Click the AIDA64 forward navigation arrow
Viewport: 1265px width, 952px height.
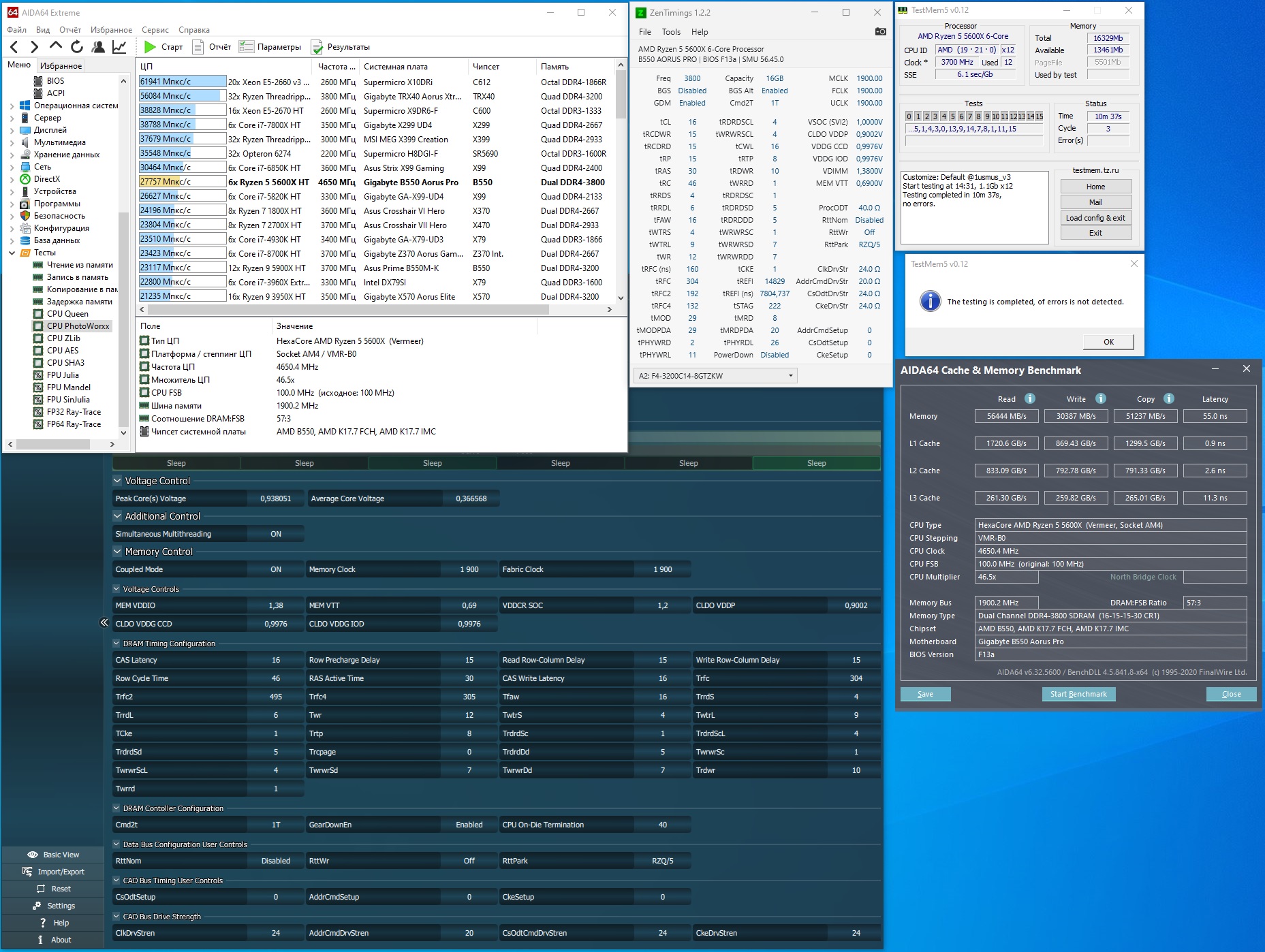[35, 47]
